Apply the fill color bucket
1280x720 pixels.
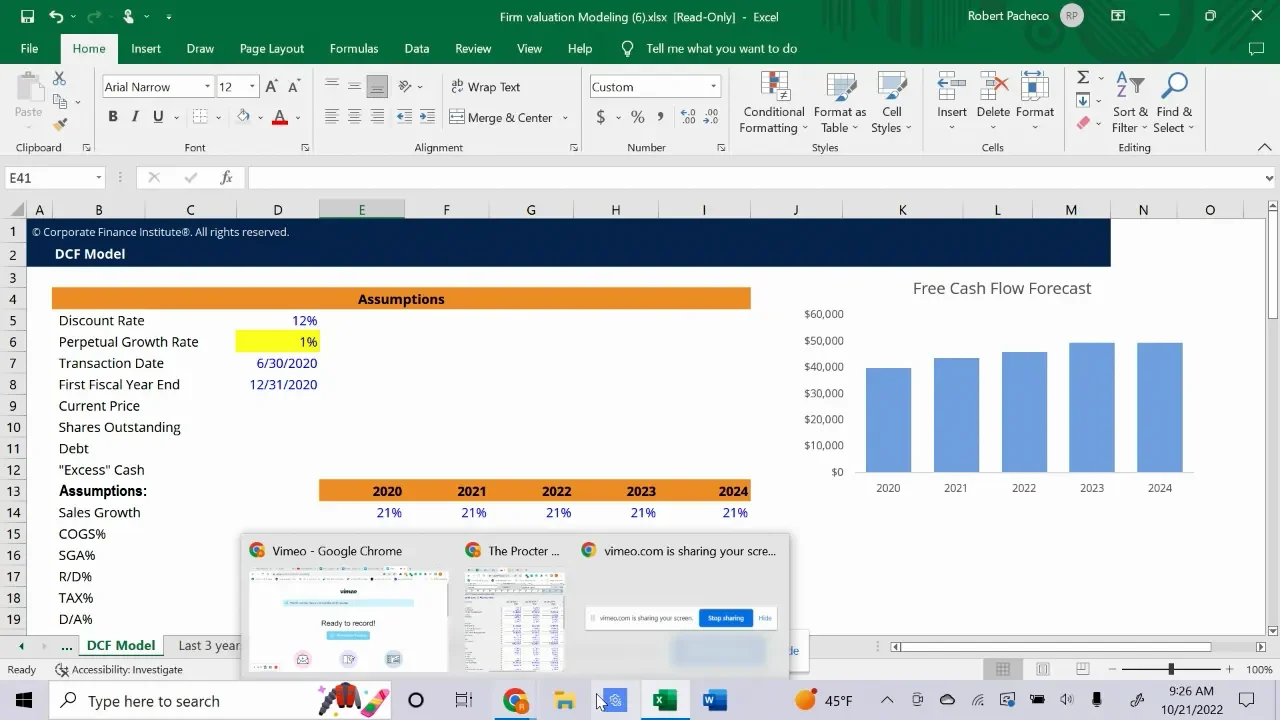pos(243,117)
